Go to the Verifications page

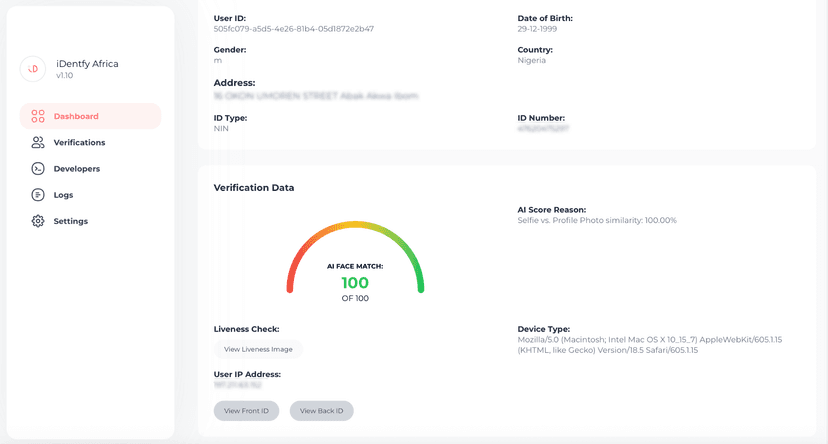point(79,142)
